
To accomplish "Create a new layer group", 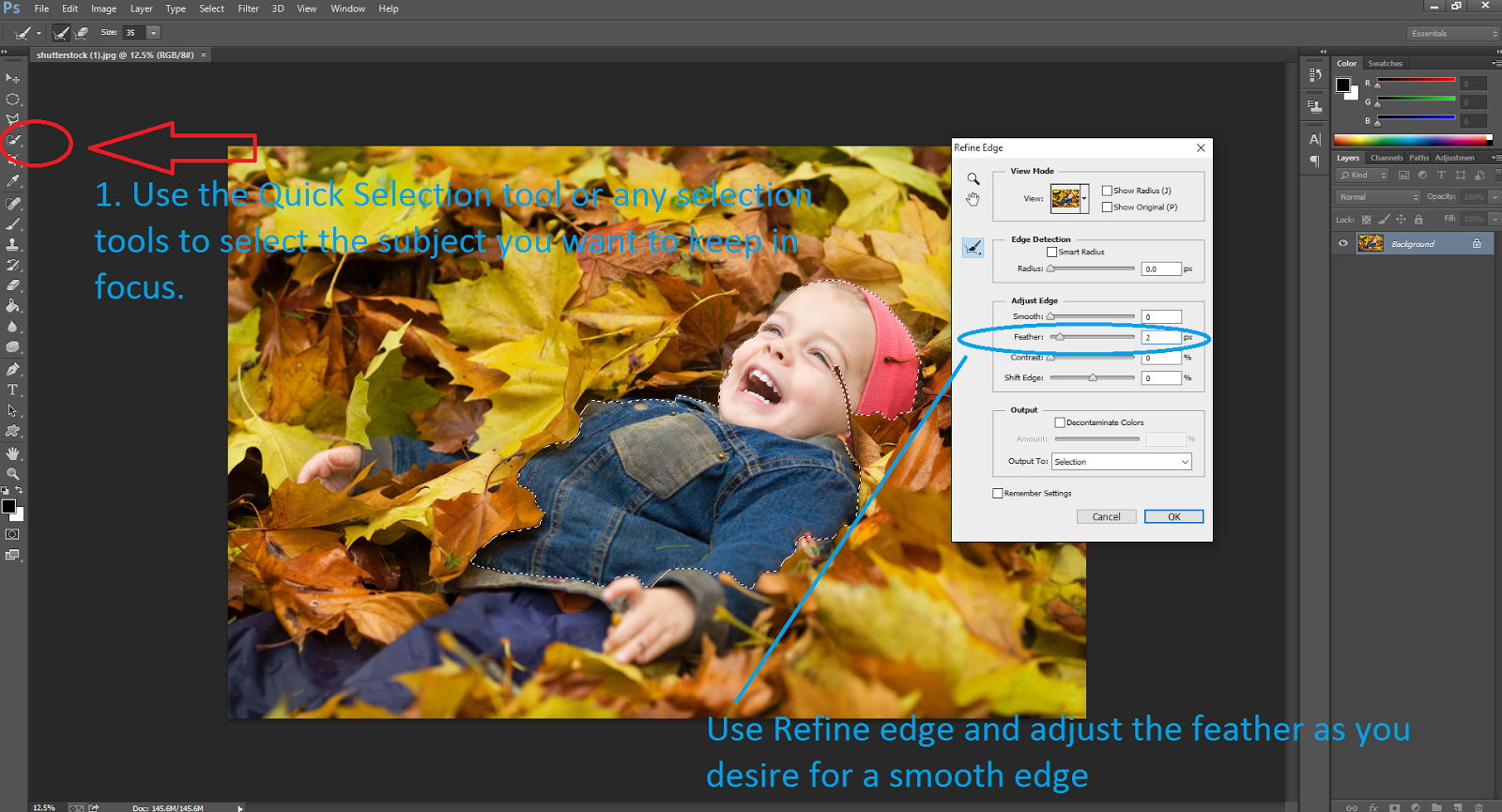I will (x=1436, y=806).
